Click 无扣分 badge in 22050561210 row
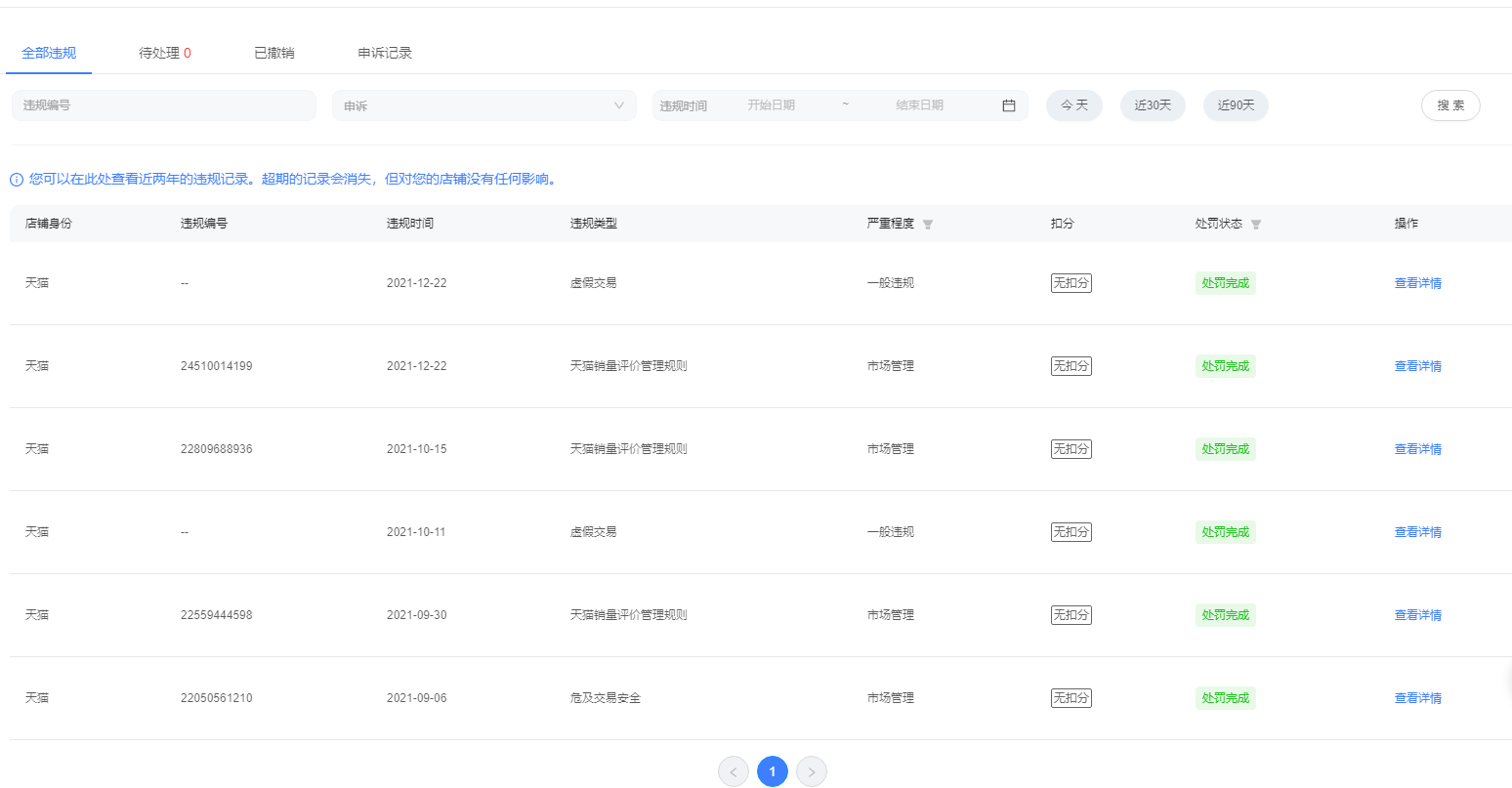The height and width of the screenshot is (788, 1512). coord(1071,698)
